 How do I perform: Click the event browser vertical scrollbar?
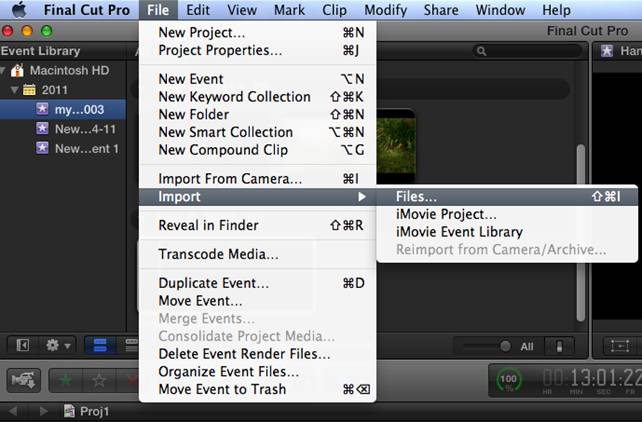tap(581, 232)
